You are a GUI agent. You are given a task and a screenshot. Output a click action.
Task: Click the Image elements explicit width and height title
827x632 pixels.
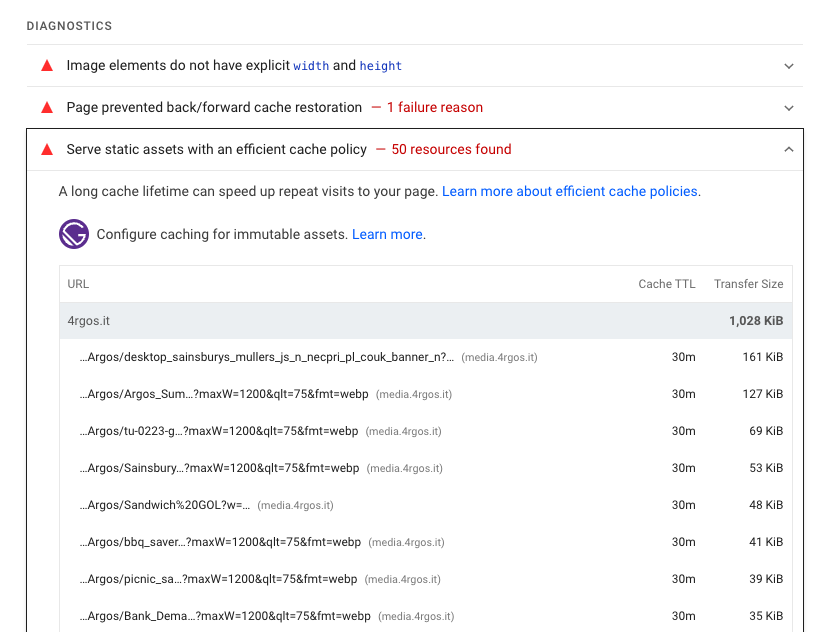coord(234,65)
